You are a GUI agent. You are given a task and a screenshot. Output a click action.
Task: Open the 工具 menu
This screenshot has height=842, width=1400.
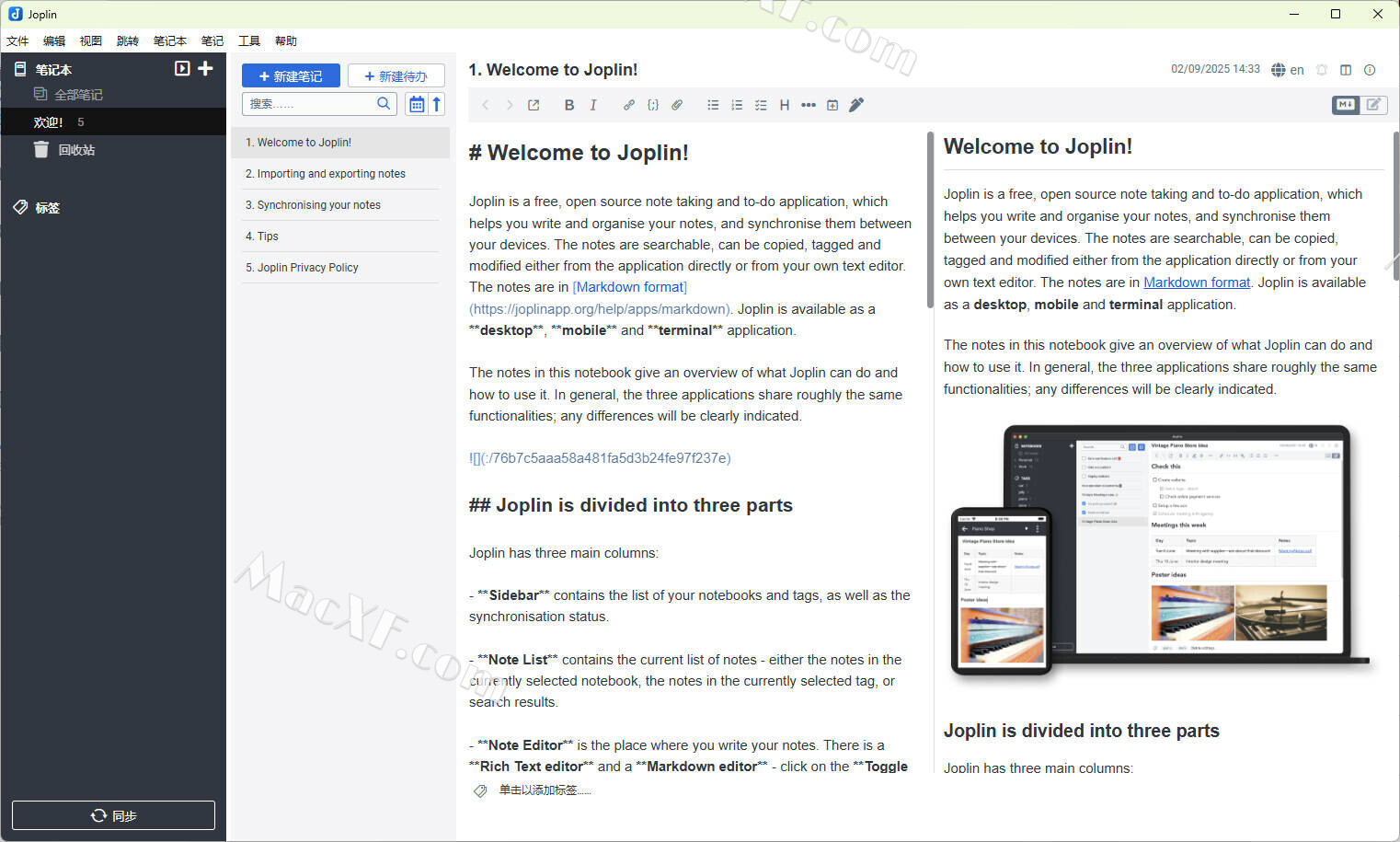(249, 40)
